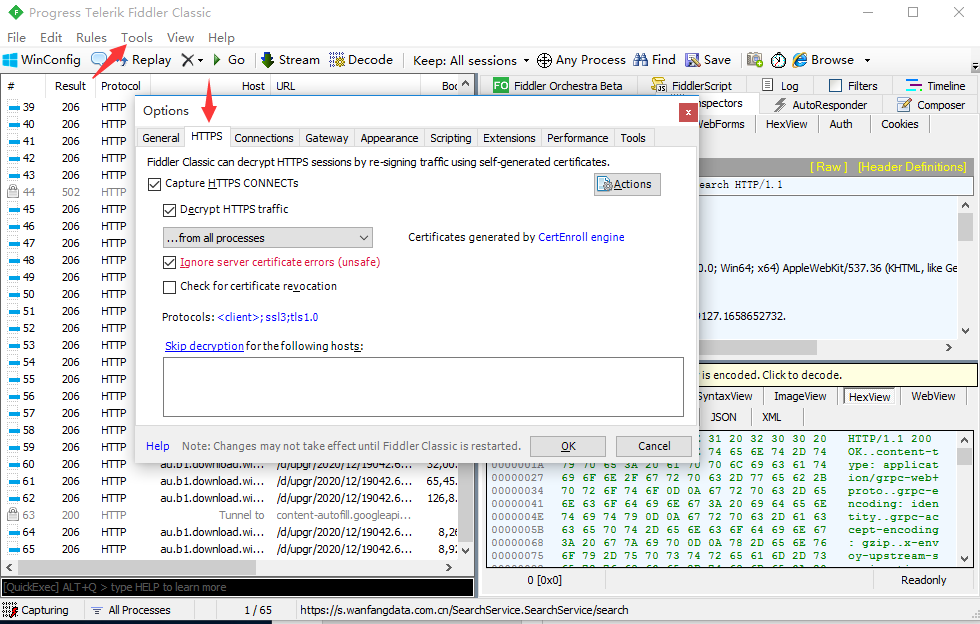Open the Filters tab
This screenshot has height=624, width=980.
853,86
